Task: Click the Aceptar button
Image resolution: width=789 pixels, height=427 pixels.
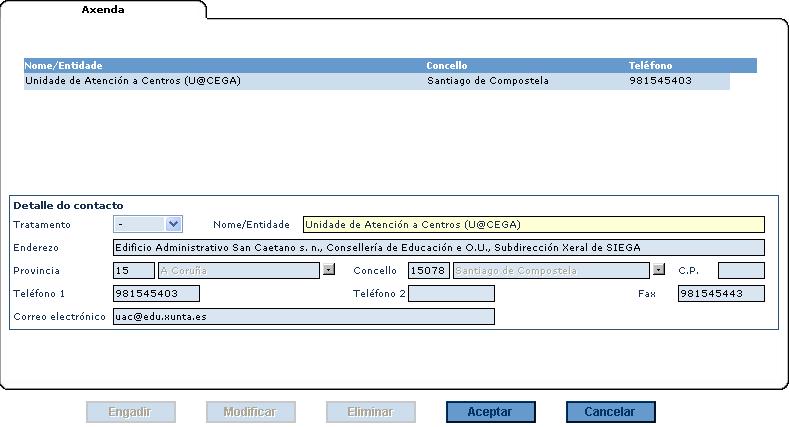Action: [x=490, y=412]
